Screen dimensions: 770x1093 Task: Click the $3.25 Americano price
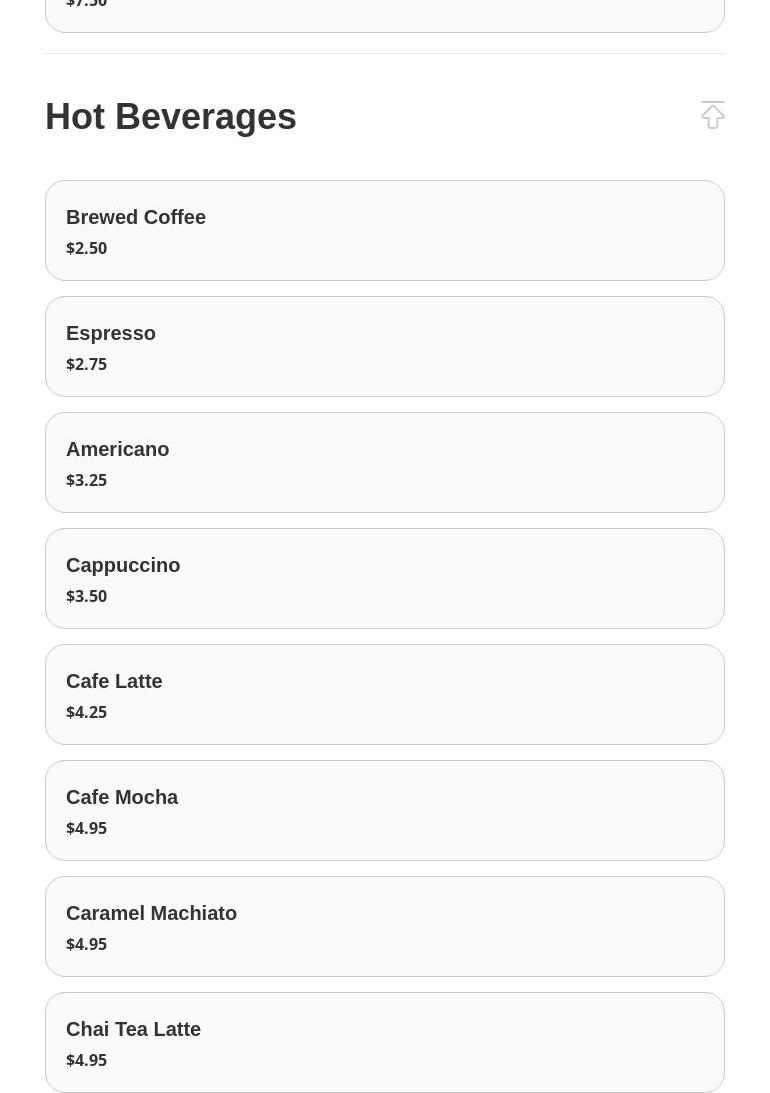point(87,480)
